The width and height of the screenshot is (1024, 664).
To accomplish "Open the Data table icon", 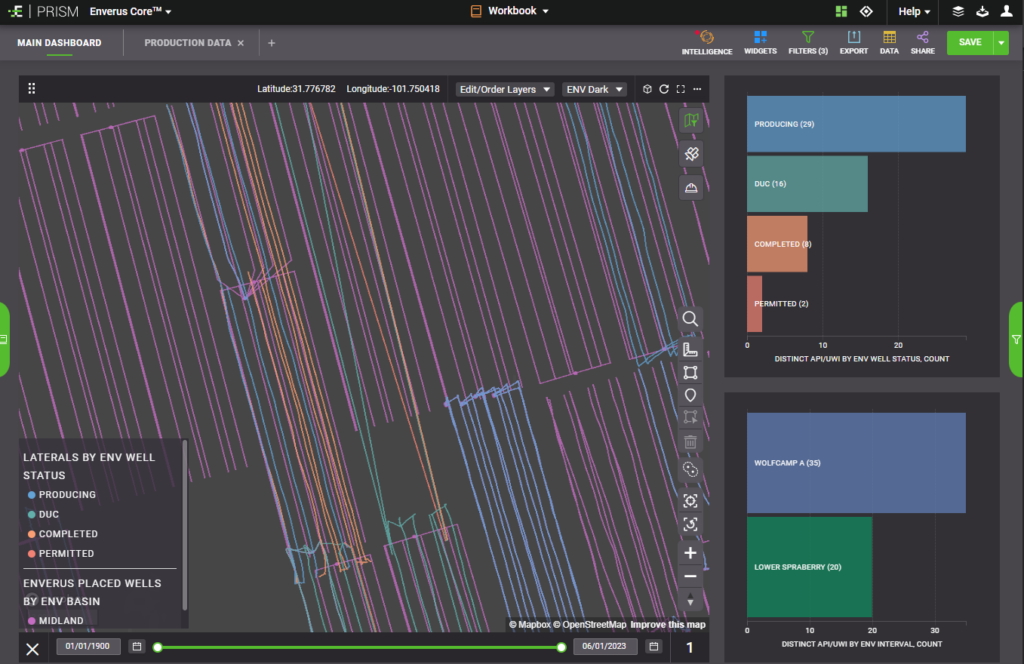I will tap(889, 38).
